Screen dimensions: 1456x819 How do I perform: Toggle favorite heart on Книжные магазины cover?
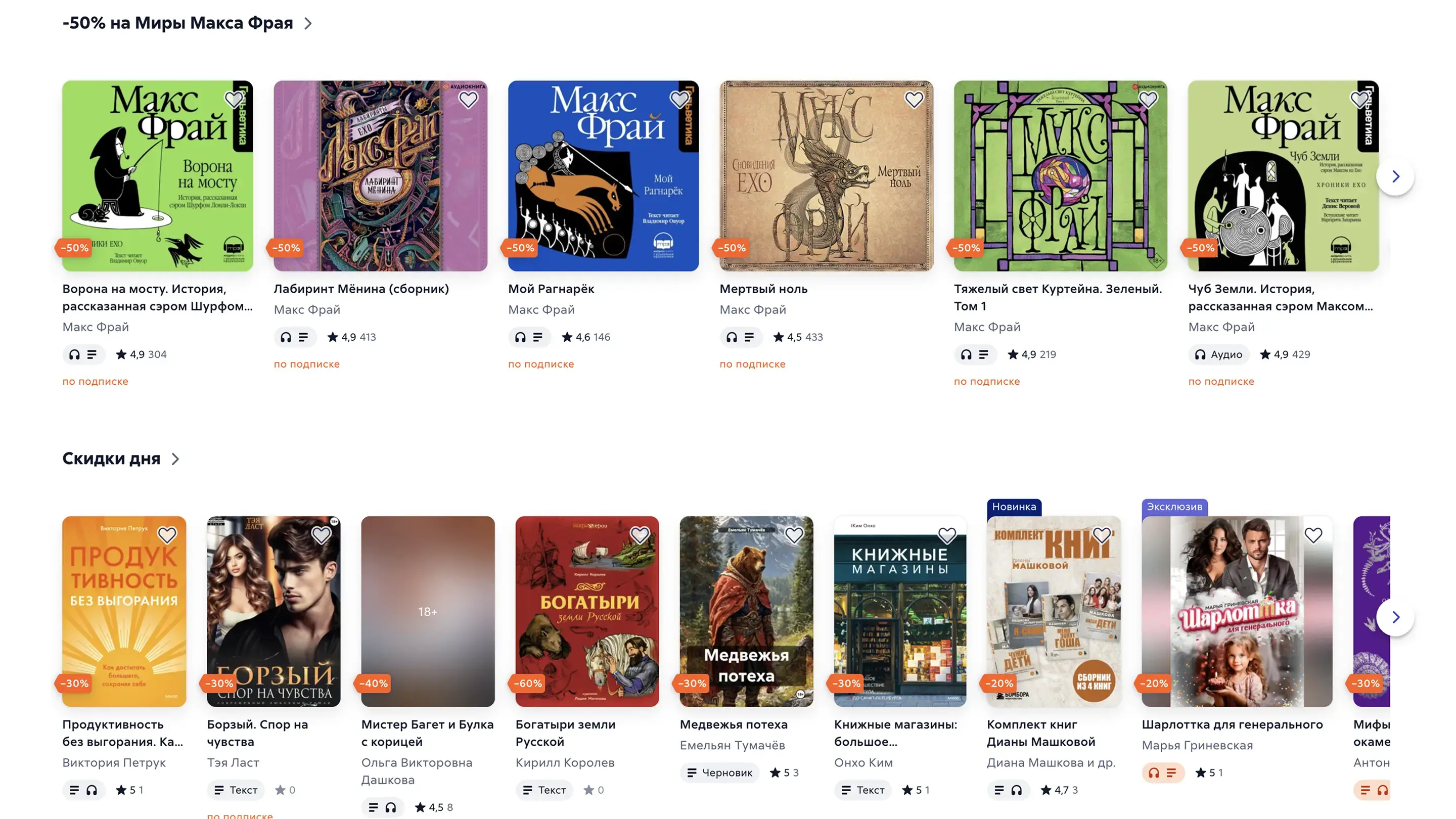947,535
